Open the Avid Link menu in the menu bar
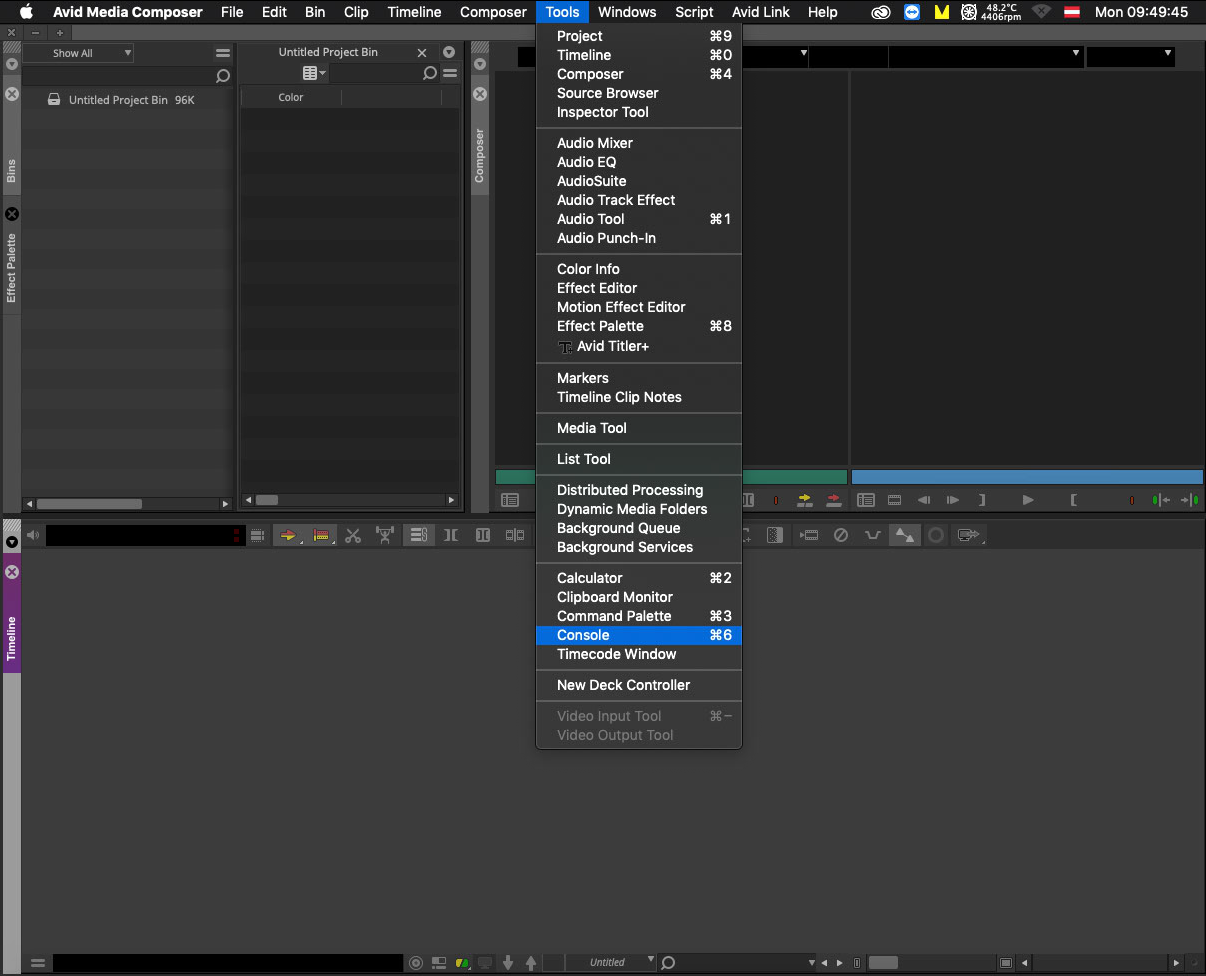Image resolution: width=1206 pixels, height=976 pixels. pos(760,12)
